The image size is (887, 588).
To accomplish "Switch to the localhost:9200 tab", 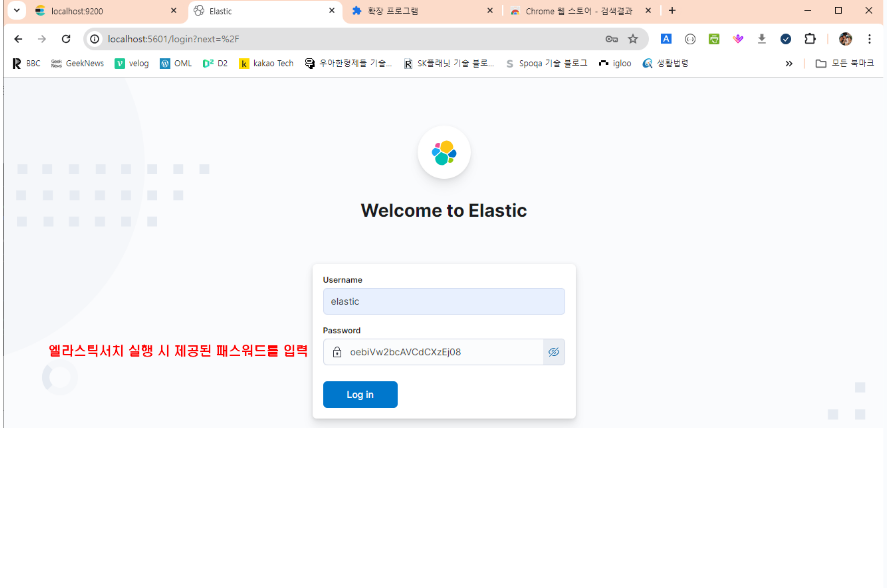I will tap(105, 11).
